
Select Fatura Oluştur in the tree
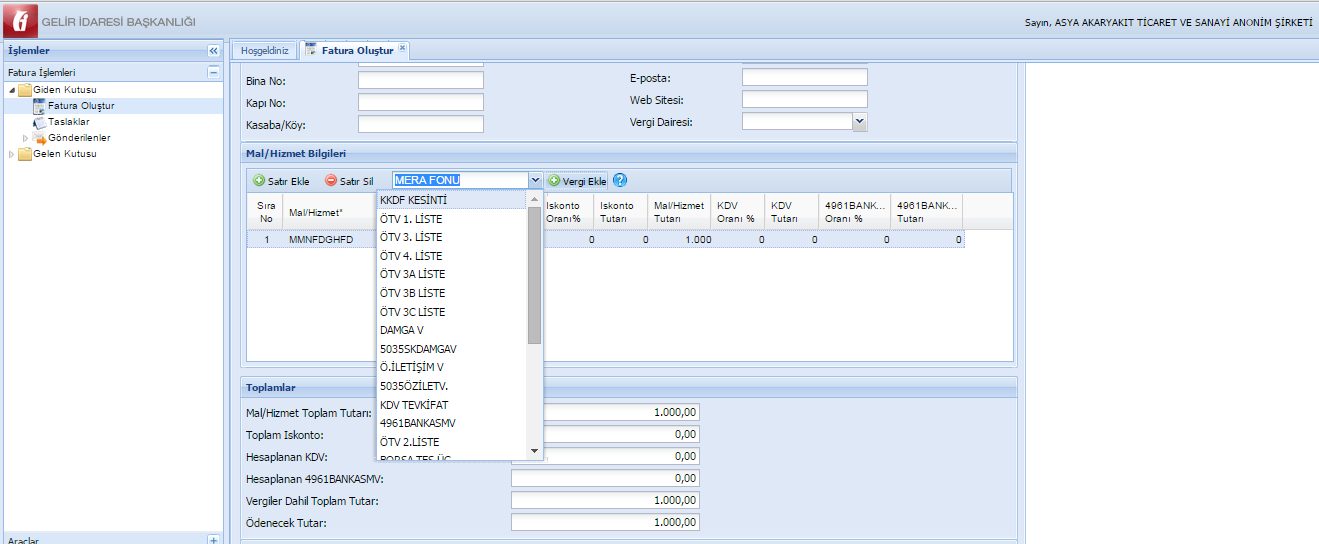pos(80,106)
